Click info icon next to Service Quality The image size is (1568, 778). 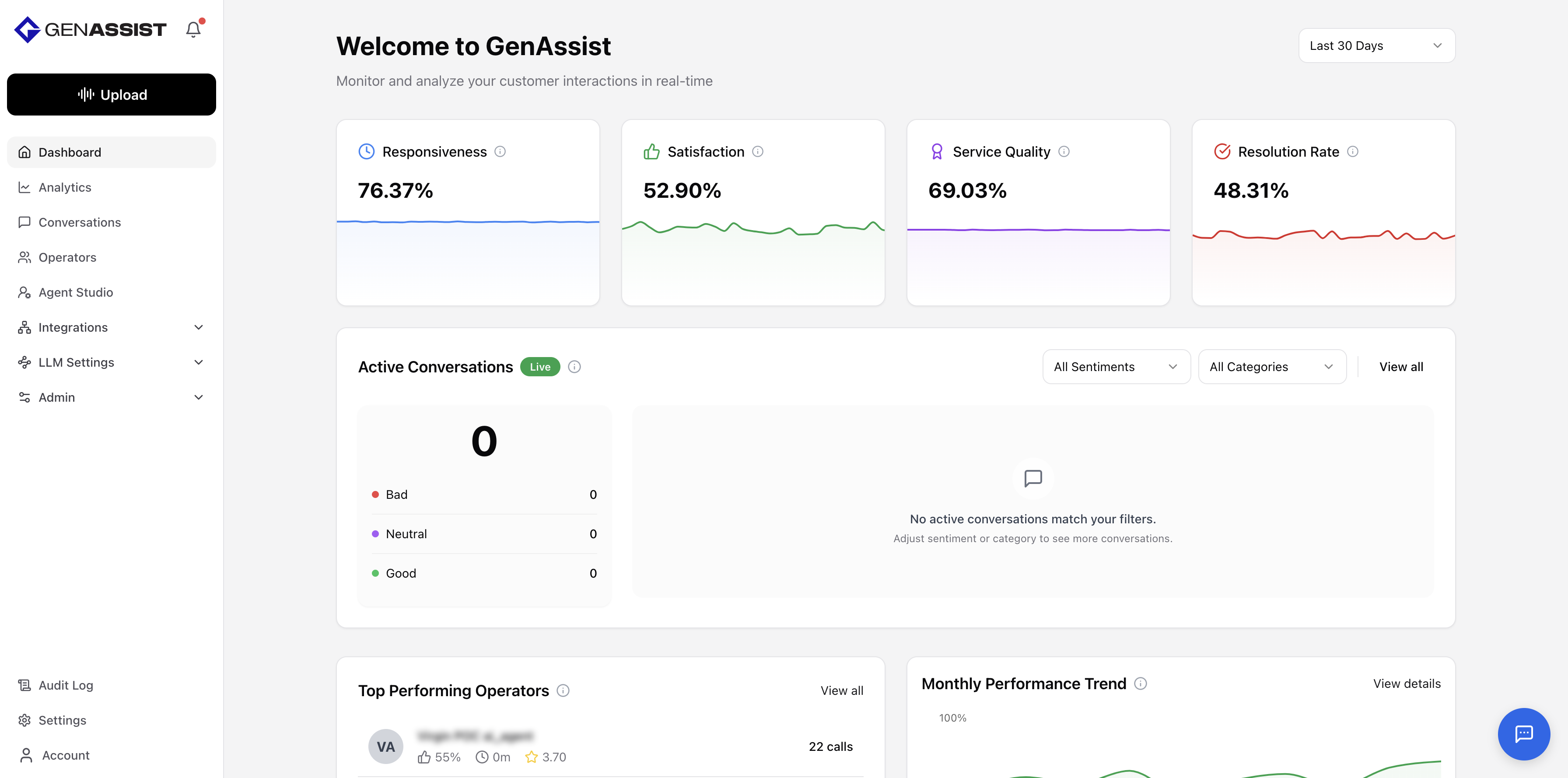(1064, 151)
